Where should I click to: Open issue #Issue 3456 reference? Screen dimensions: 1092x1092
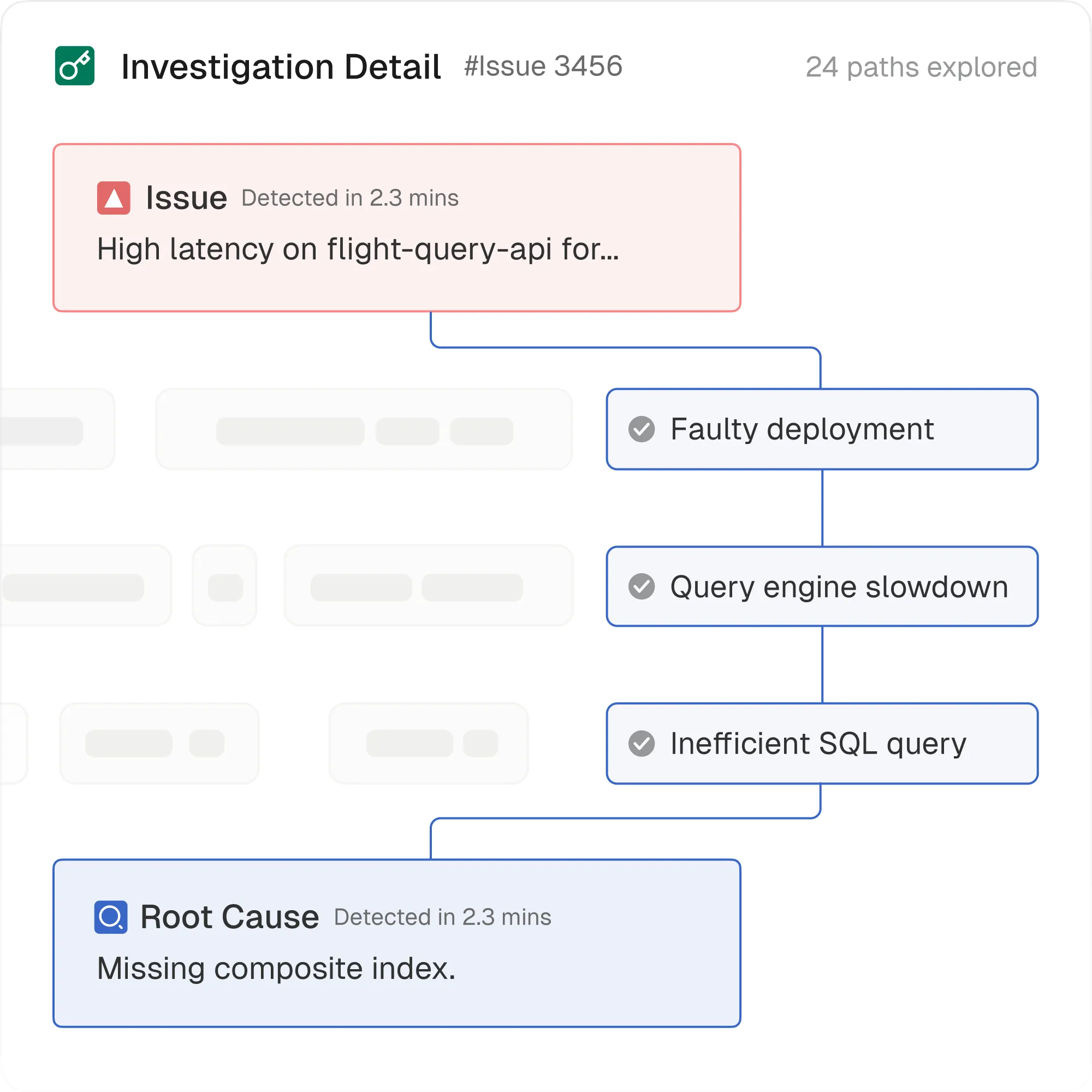tap(542, 67)
